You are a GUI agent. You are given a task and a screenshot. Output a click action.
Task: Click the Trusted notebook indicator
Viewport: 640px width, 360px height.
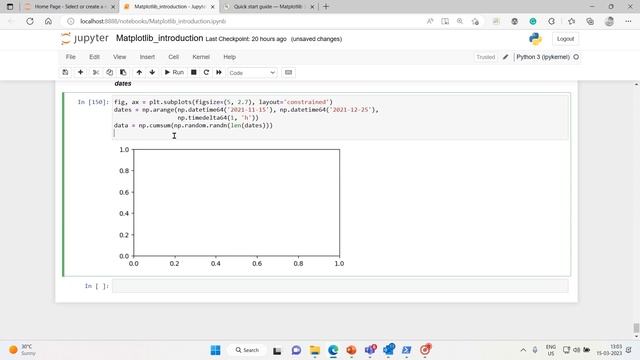pyautogui.click(x=485, y=57)
